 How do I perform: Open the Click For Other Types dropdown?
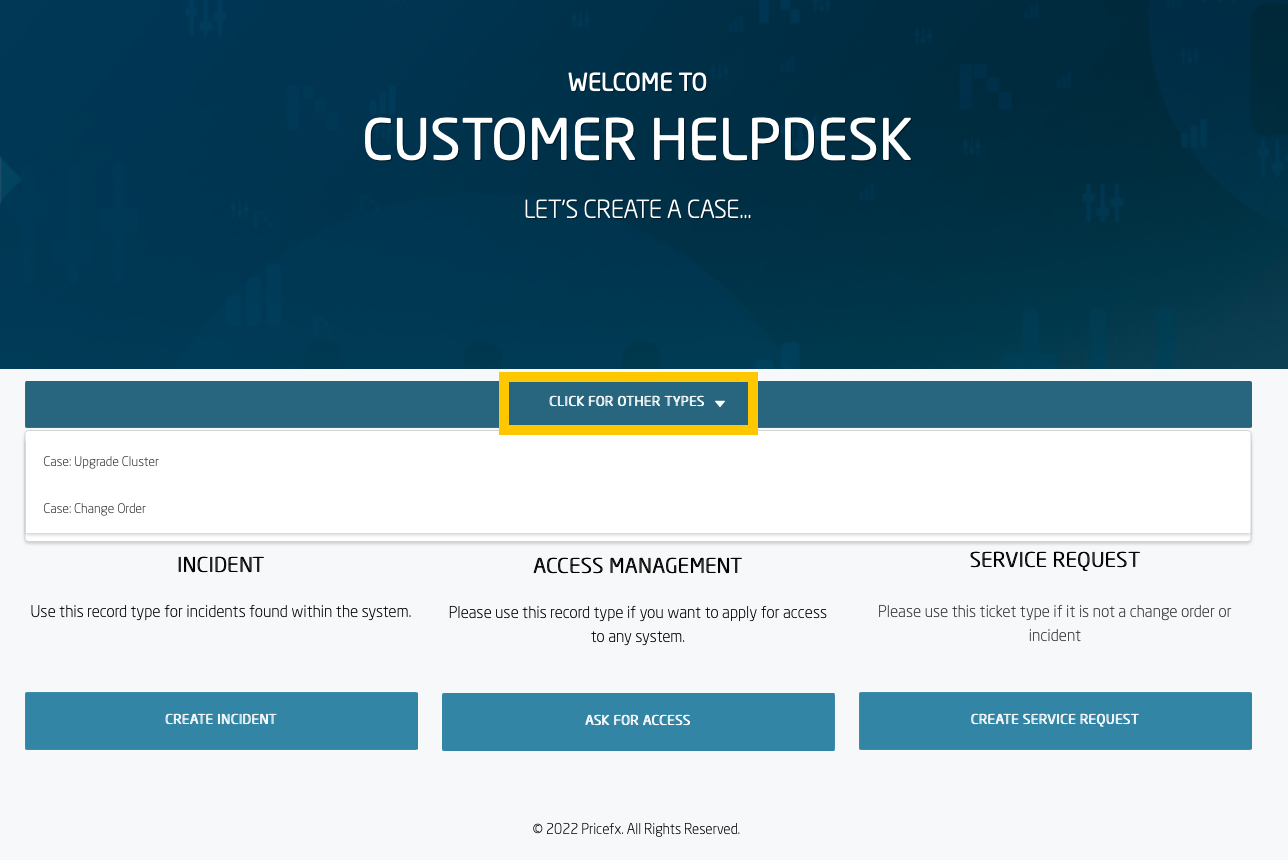[626, 402]
